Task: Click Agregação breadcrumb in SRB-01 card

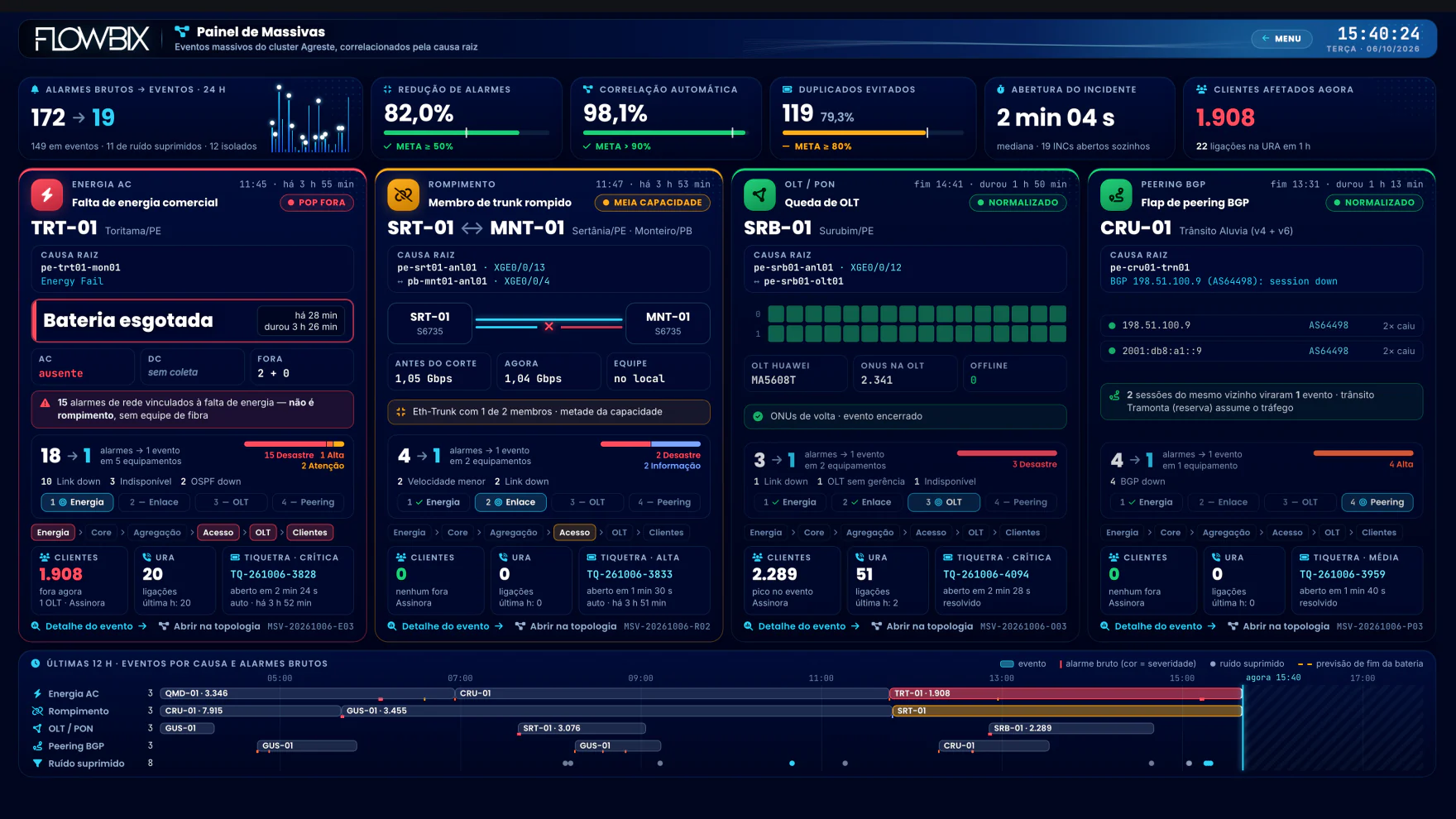Action: pyautogui.click(x=870, y=533)
